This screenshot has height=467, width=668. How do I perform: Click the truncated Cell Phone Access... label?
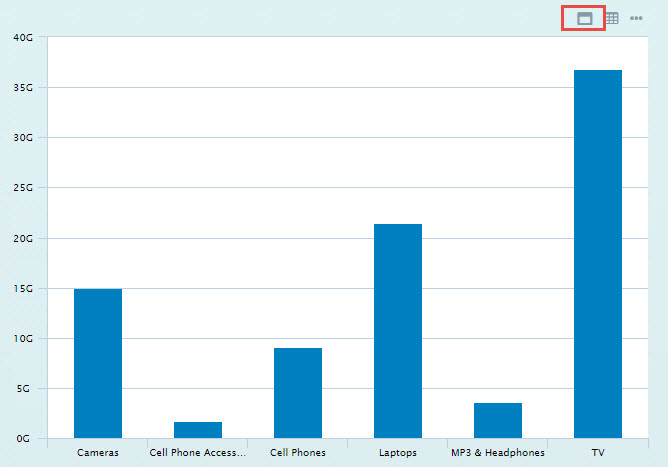click(x=197, y=453)
